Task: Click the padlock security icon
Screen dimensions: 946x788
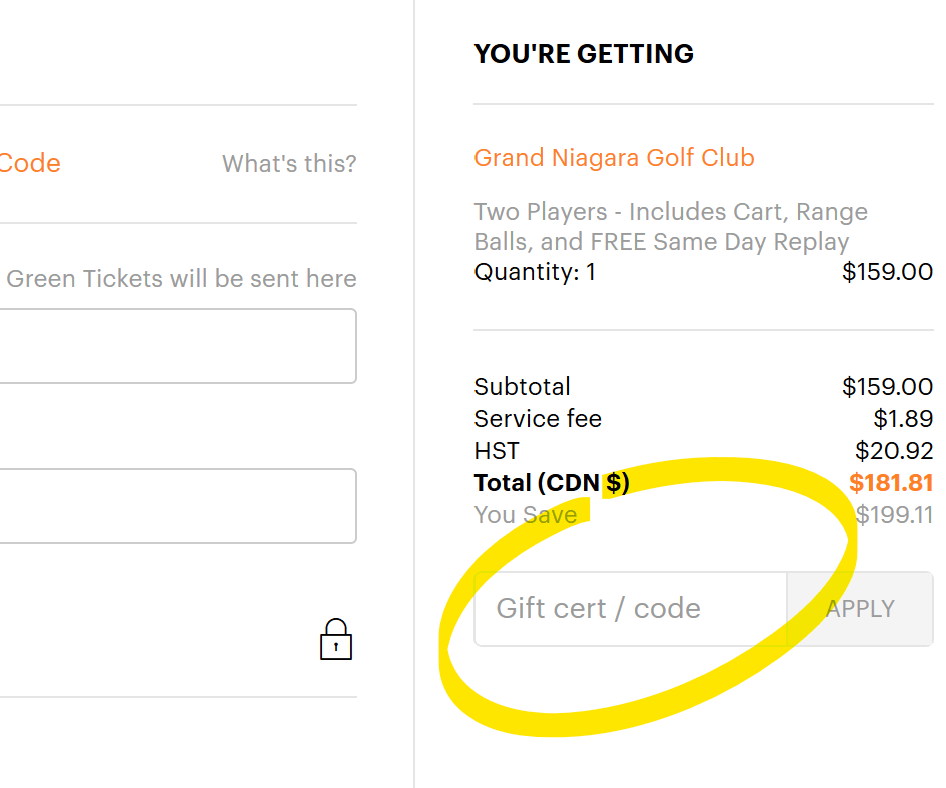Action: [336, 640]
